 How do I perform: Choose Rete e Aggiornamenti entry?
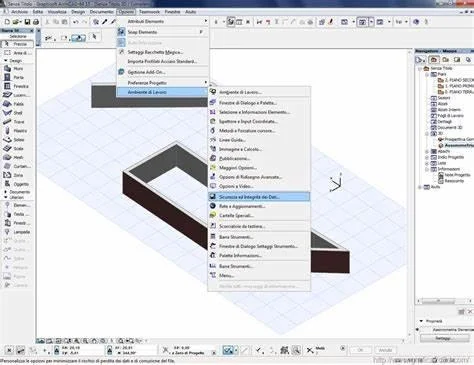(259, 206)
